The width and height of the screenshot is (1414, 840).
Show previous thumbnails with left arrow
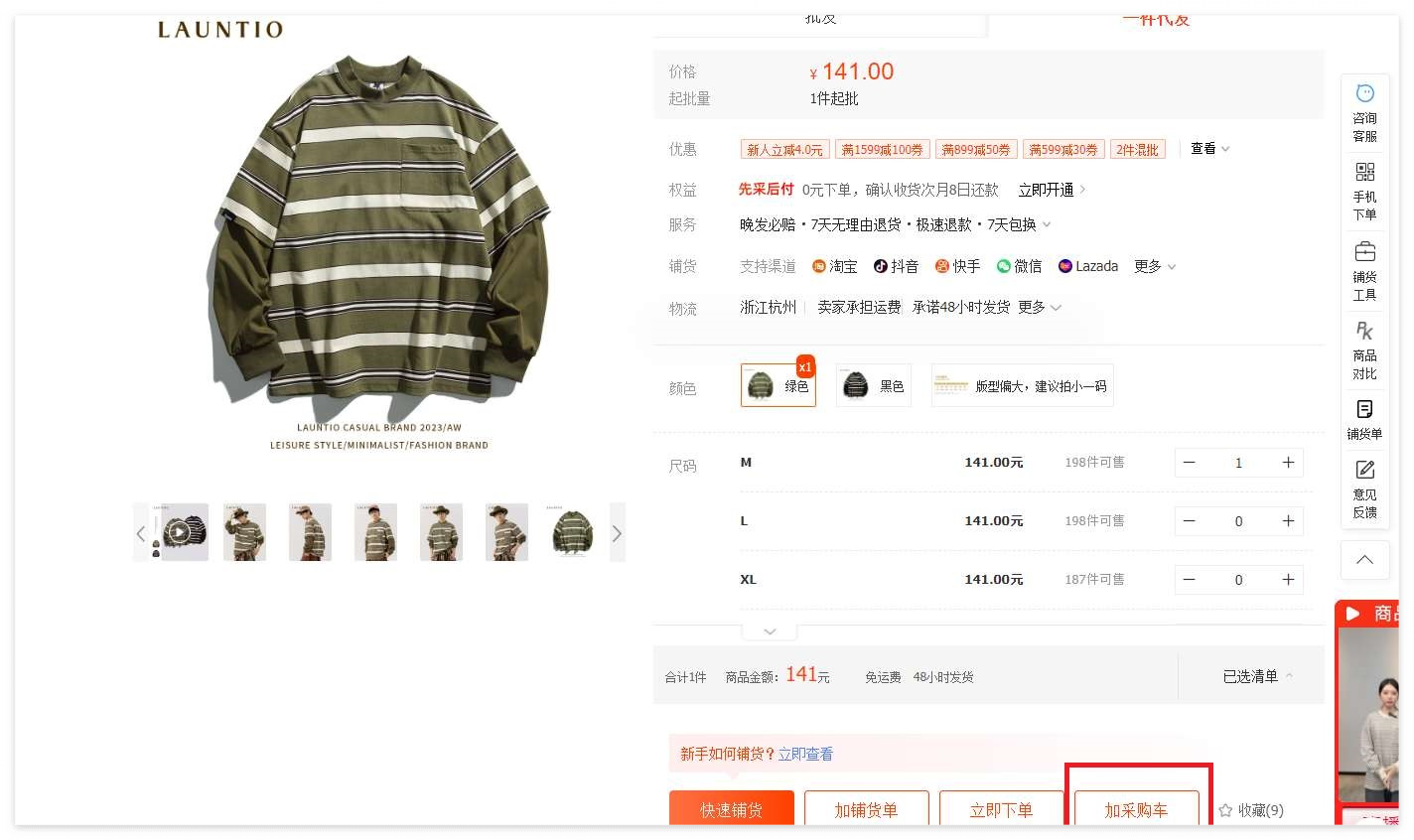coord(141,533)
